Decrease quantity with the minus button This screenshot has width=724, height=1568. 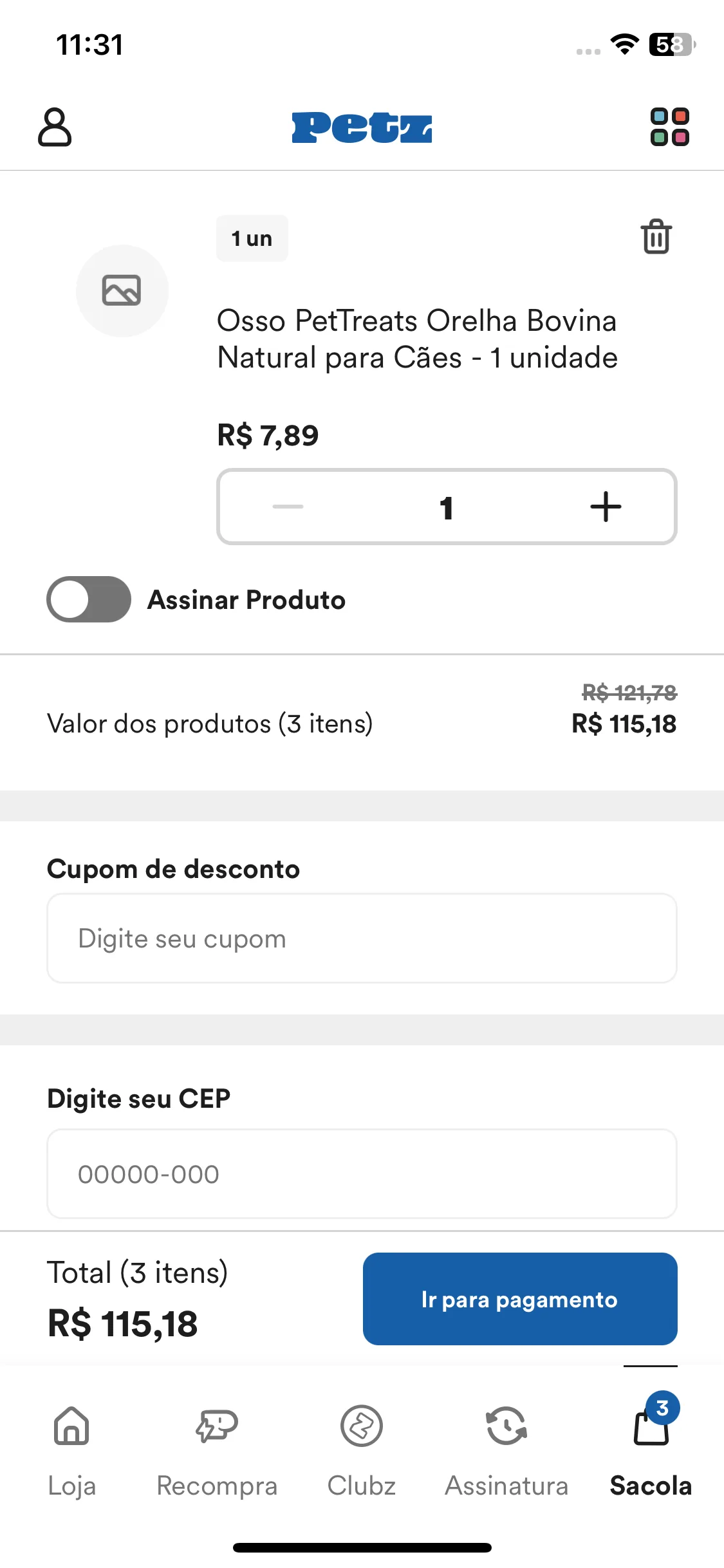click(288, 507)
